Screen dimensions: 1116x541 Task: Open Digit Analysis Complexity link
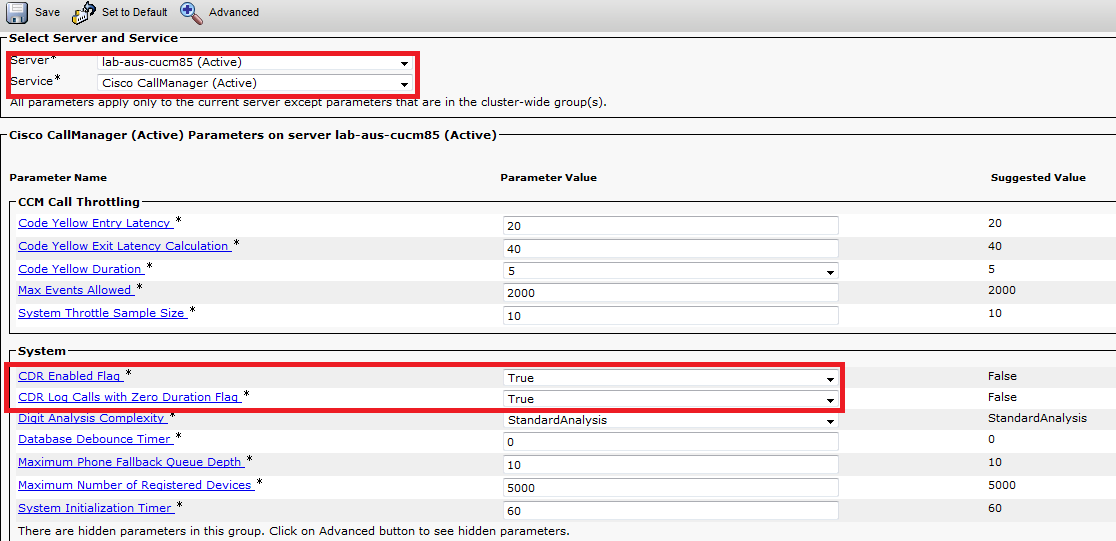[92, 418]
